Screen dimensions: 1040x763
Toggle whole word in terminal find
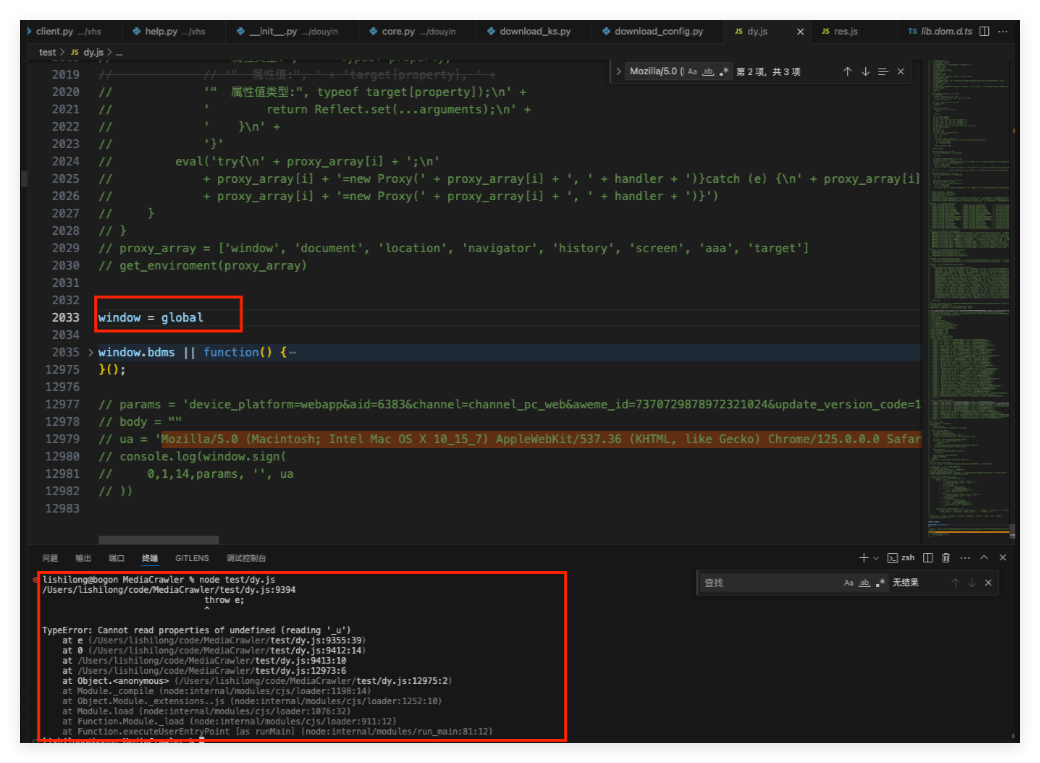[864, 583]
